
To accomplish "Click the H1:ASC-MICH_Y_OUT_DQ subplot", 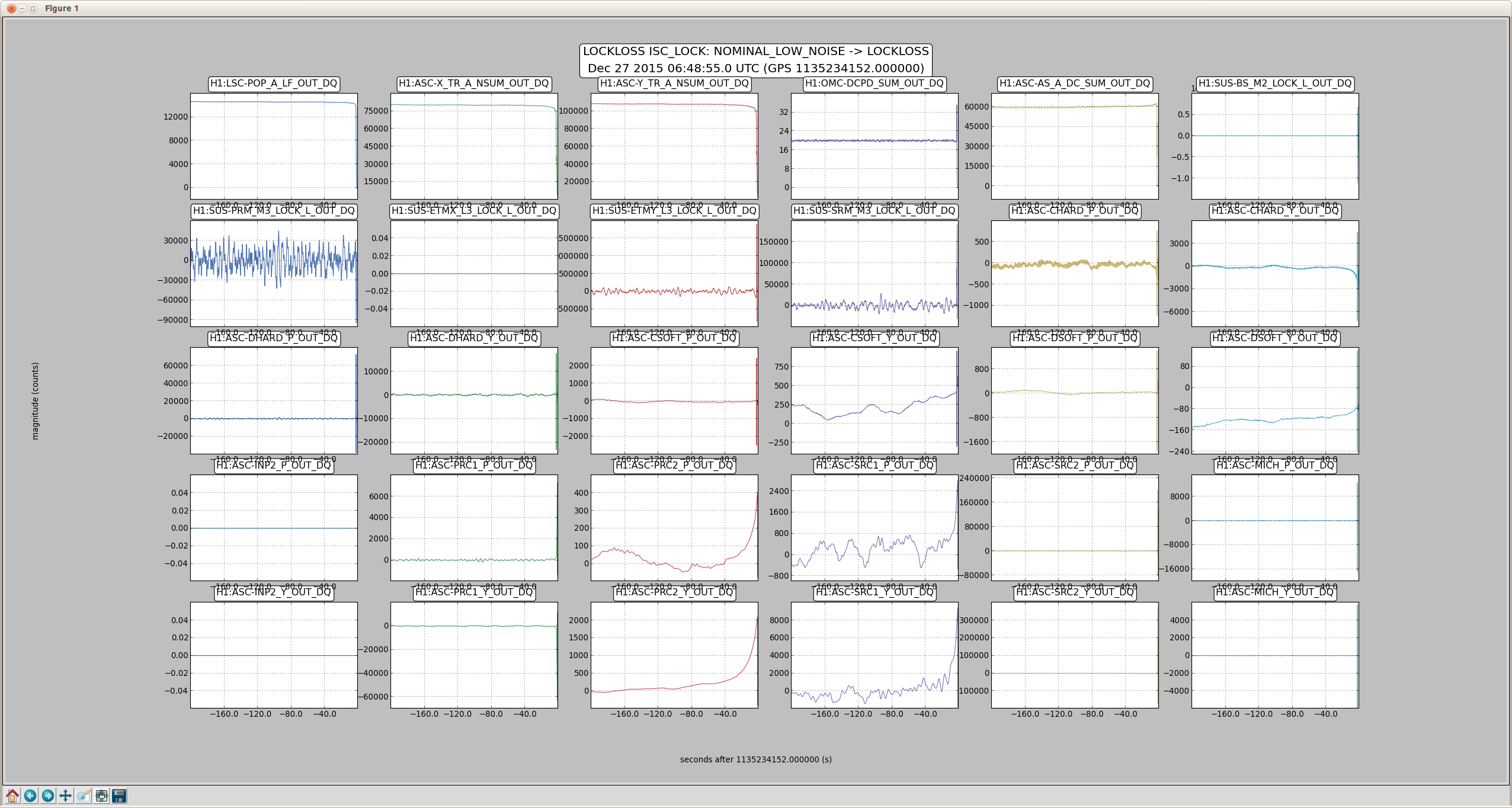I will (x=1275, y=655).
